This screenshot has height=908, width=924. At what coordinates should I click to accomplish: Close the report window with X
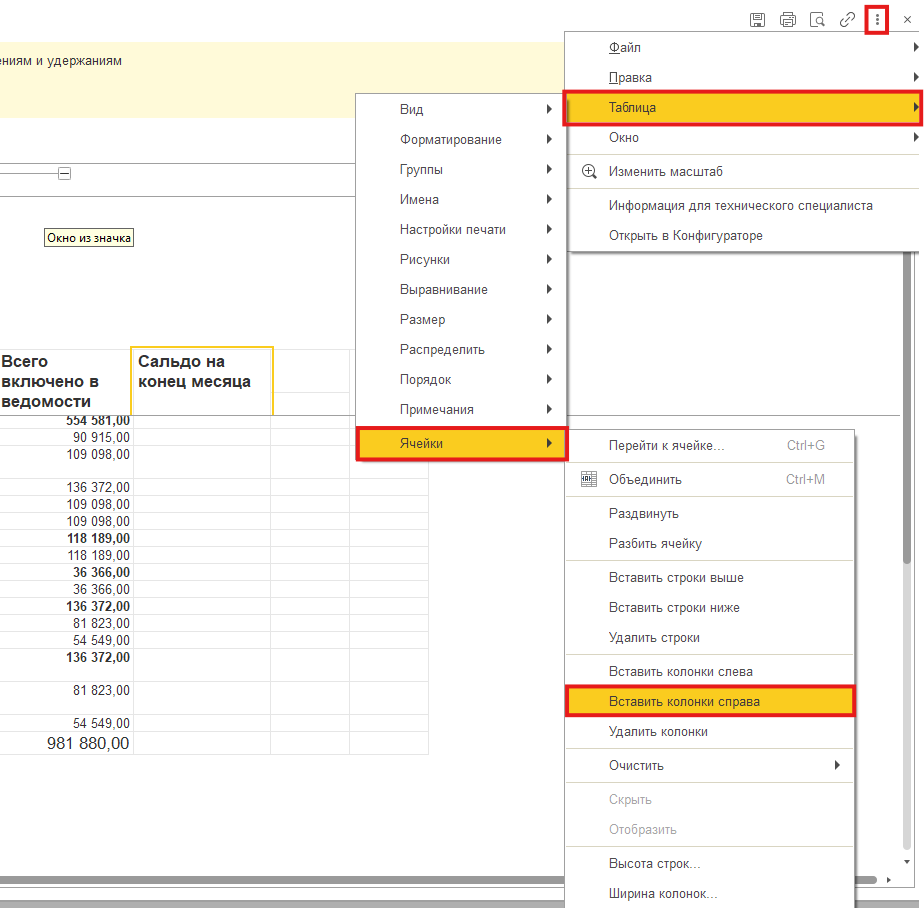pyautogui.click(x=908, y=20)
